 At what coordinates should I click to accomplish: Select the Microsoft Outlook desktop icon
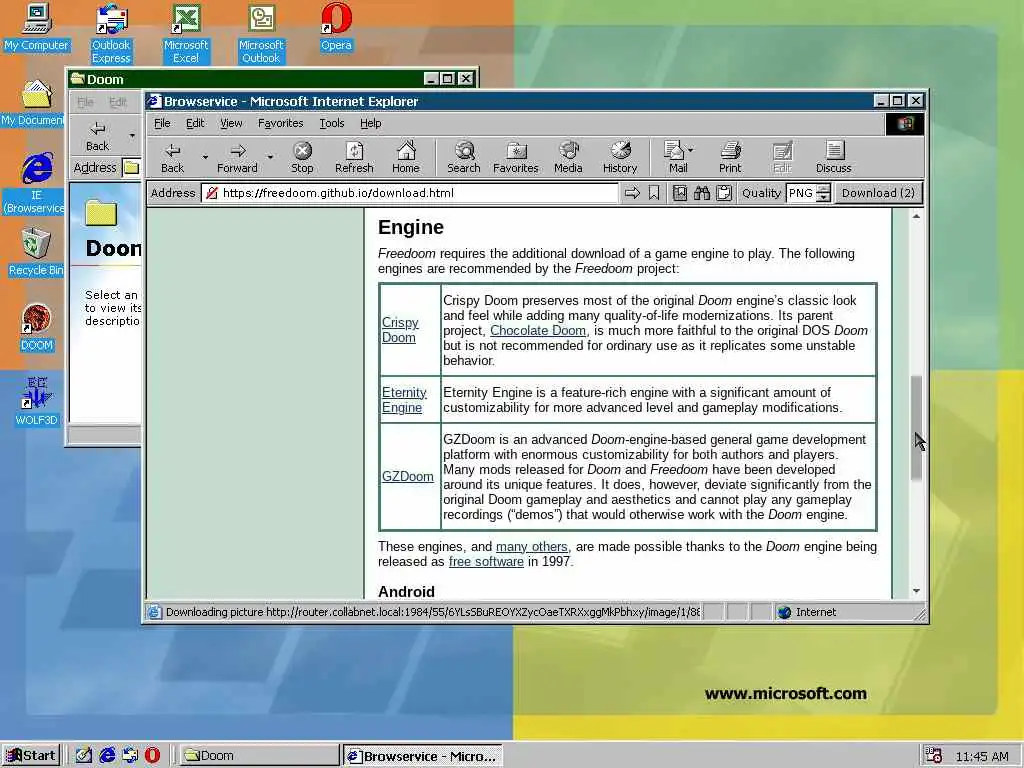pos(261,33)
